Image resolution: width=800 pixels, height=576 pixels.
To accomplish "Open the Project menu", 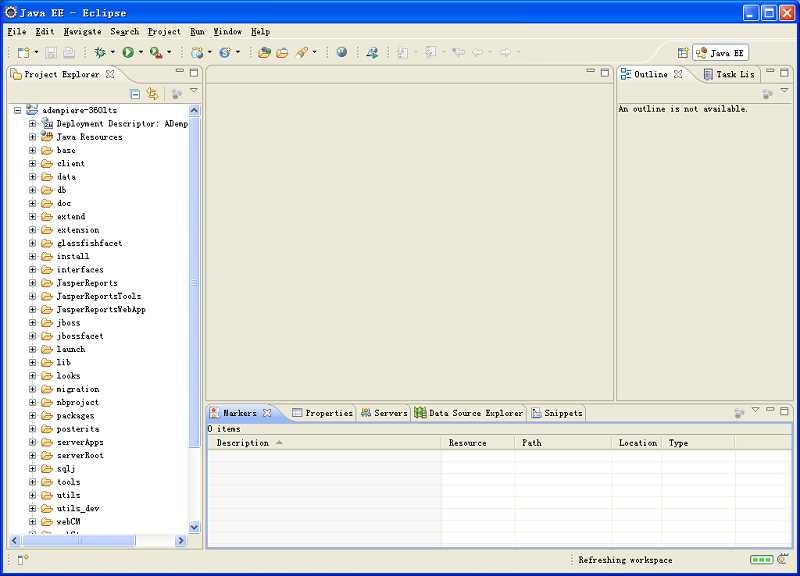I will pos(164,32).
